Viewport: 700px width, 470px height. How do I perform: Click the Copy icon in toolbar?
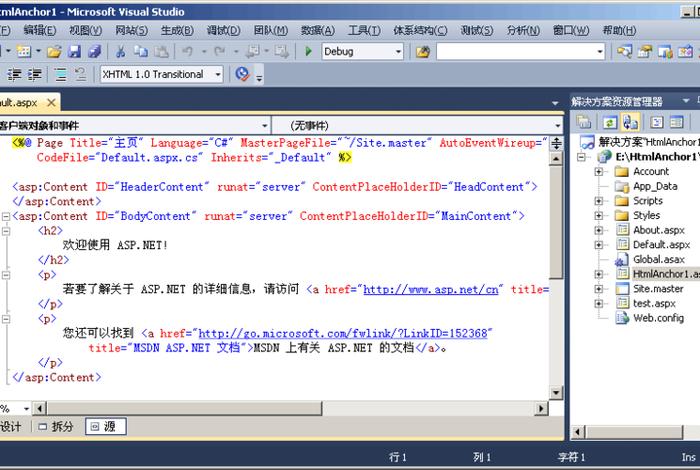(141, 52)
